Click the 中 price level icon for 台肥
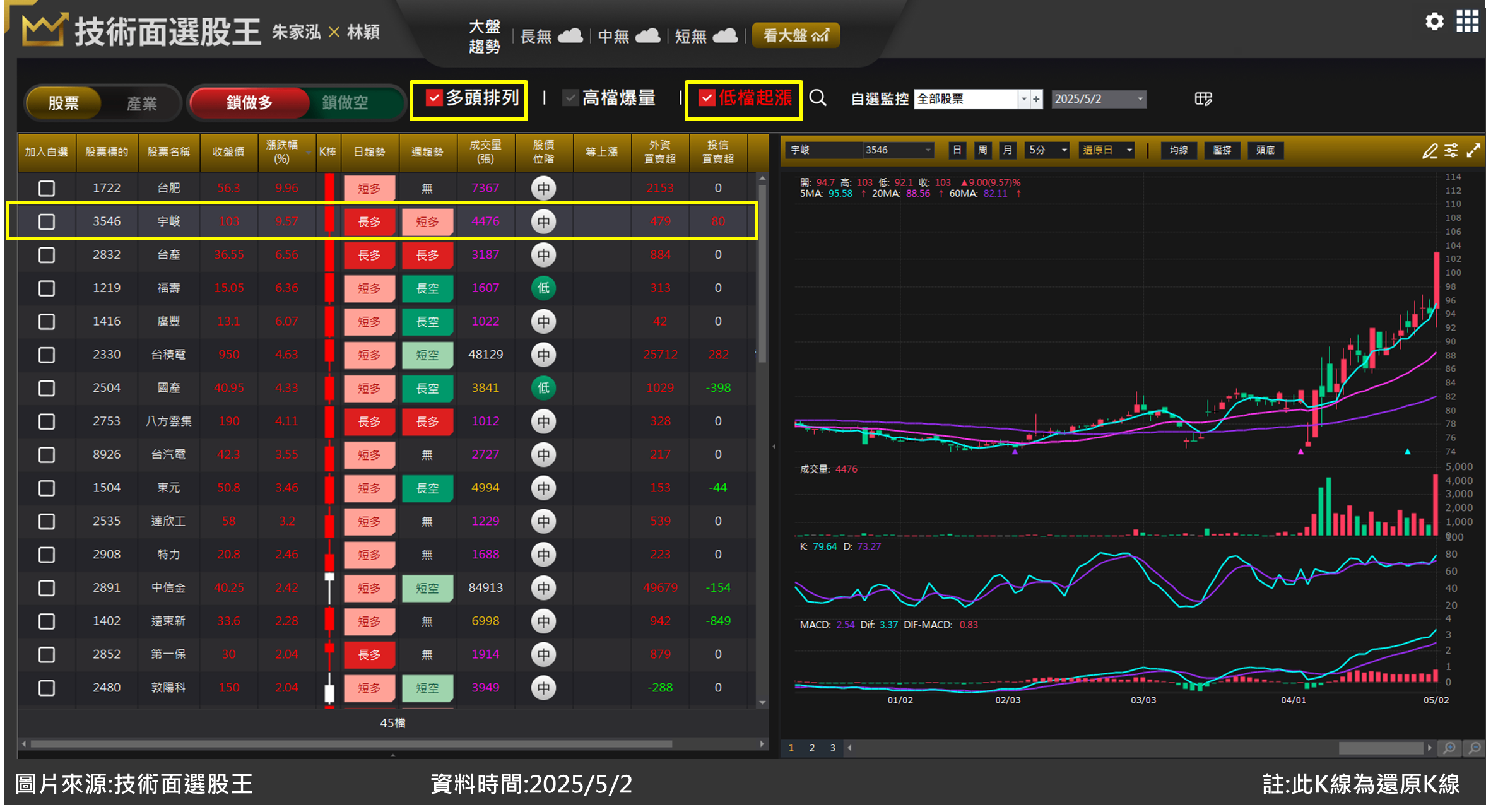Screen dimensions: 1486x812 coord(543,188)
